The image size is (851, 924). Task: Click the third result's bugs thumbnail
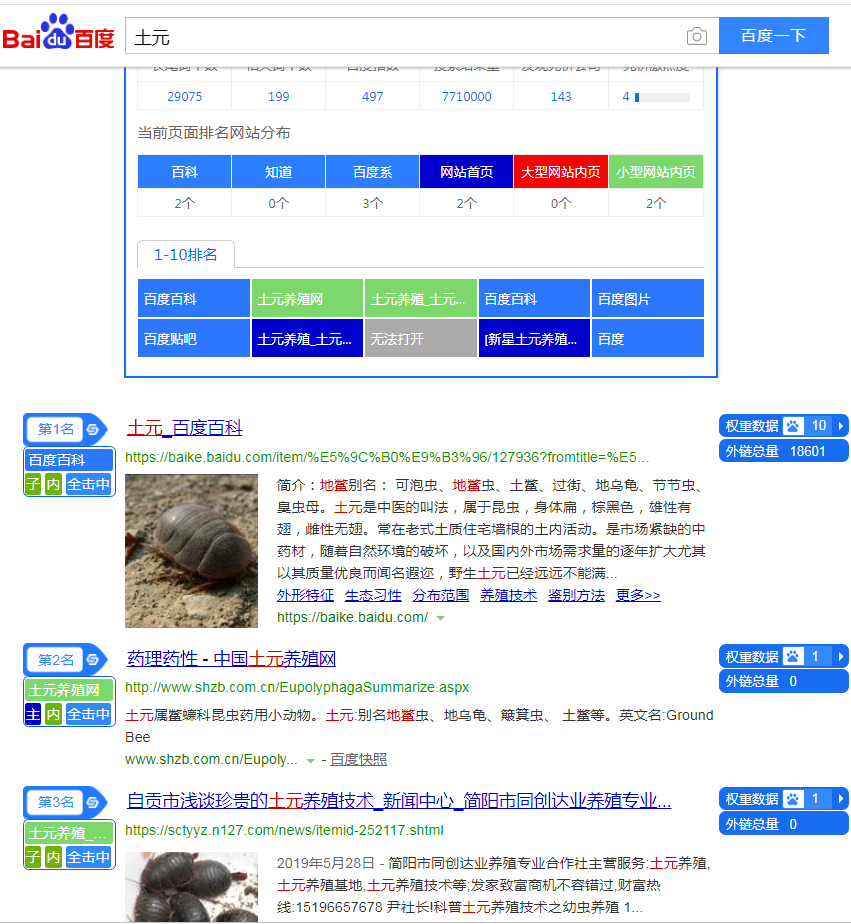192,887
